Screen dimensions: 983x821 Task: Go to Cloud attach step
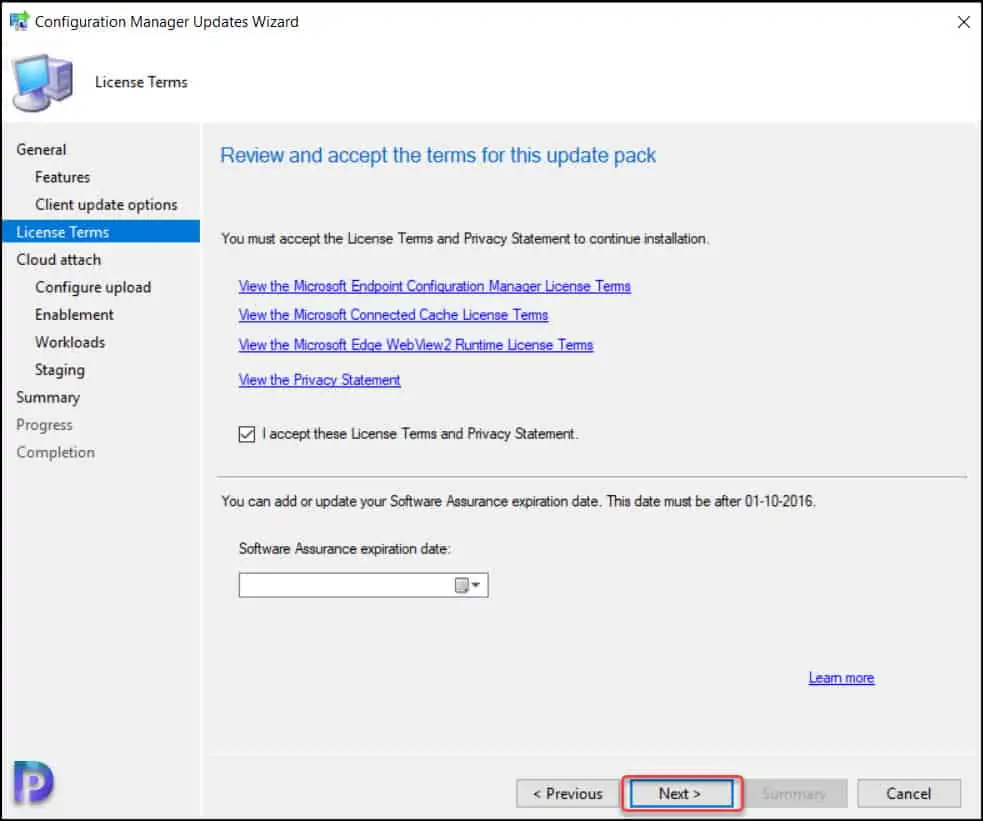click(x=58, y=259)
